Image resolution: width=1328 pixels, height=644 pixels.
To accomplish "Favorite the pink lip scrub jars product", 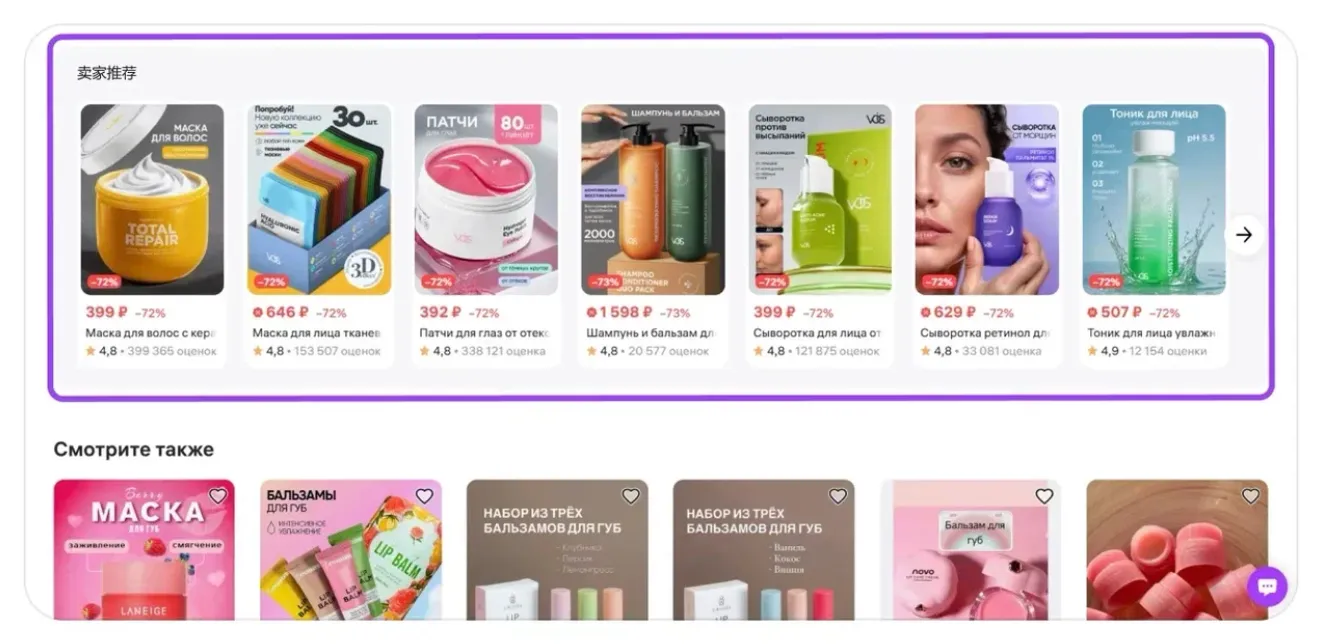I will pos(1250,496).
